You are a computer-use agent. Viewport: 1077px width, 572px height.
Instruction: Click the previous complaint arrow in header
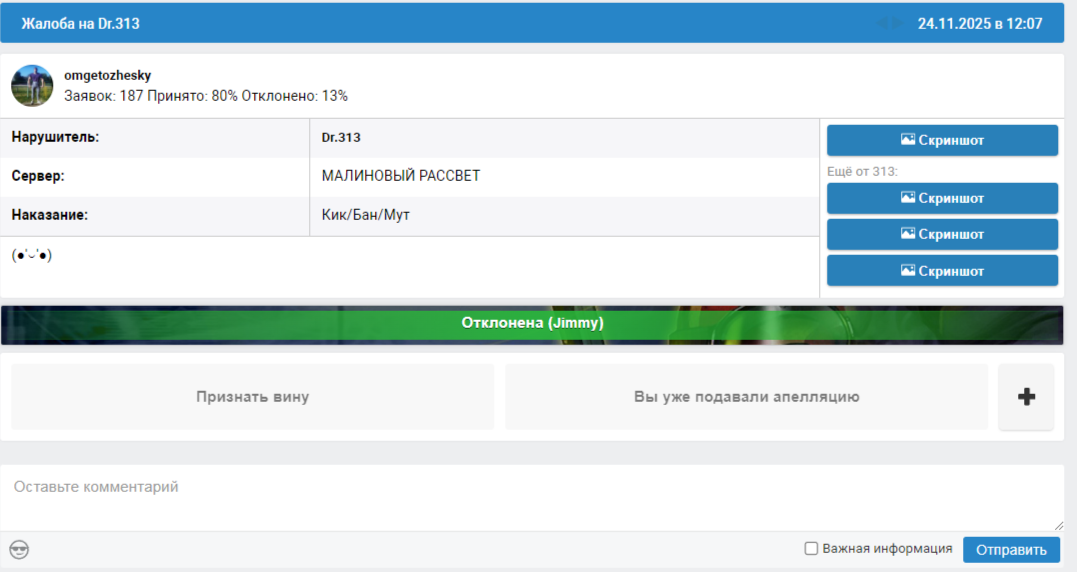coord(882,23)
